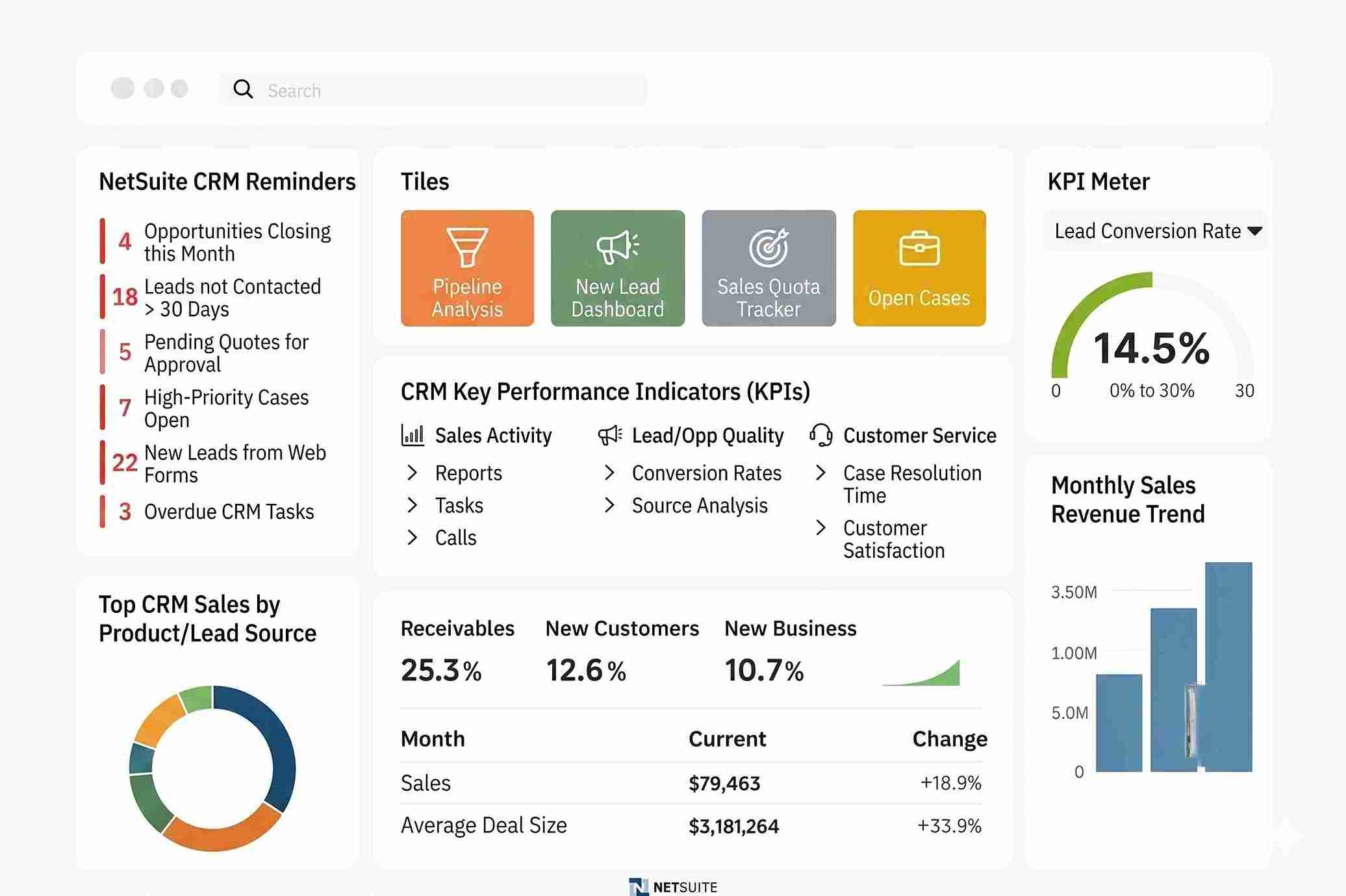Open the Lead Conversion Rate dropdown

coord(1154,231)
